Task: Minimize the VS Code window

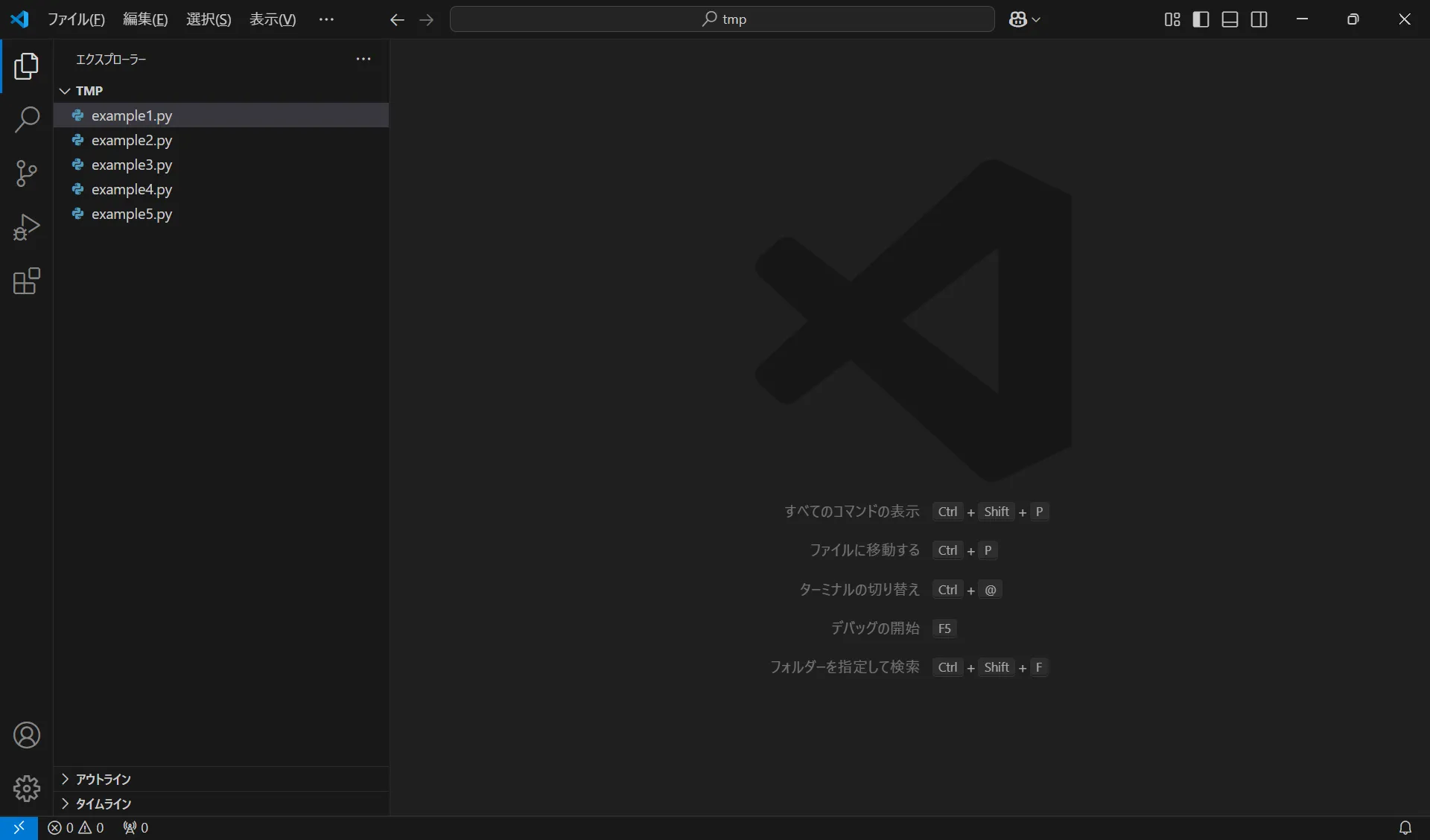Action: pyautogui.click(x=1302, y=19)
